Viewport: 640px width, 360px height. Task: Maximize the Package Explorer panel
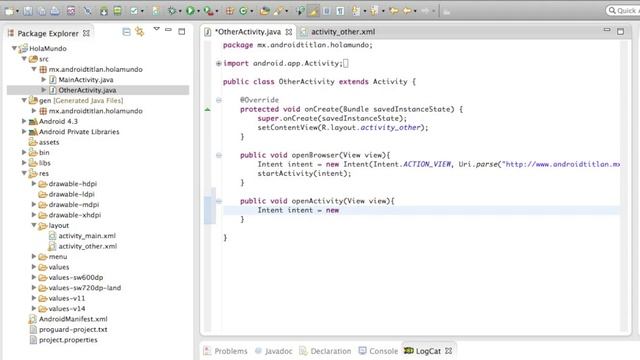tap(182, 31)
